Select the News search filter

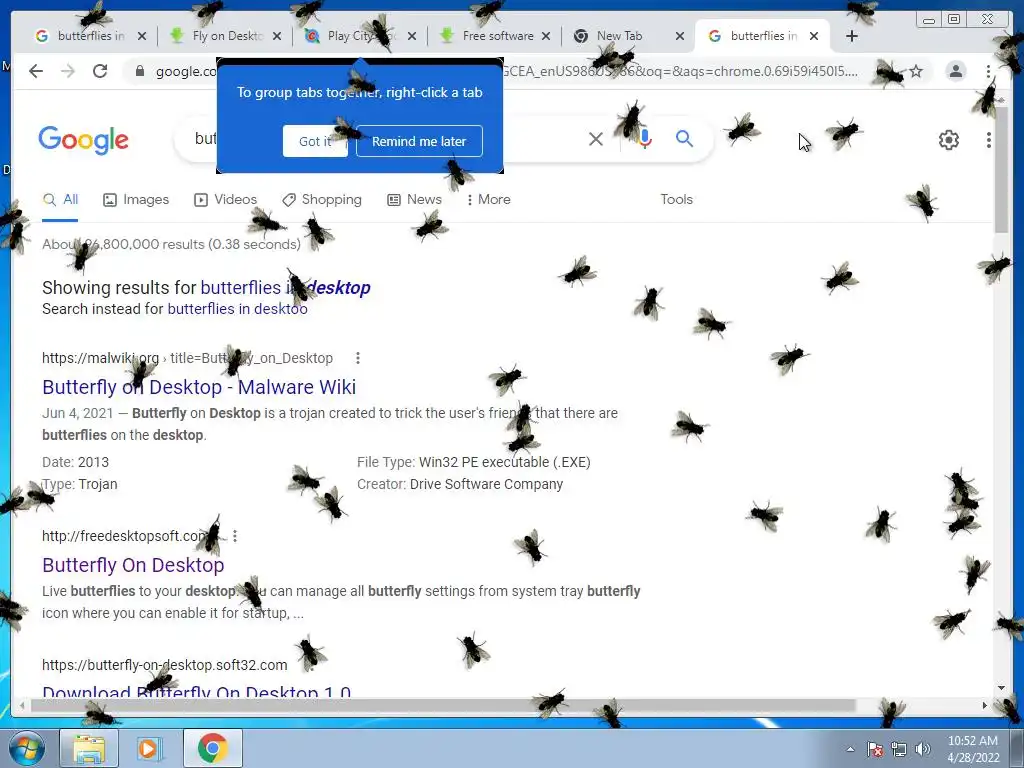point(415,199)
